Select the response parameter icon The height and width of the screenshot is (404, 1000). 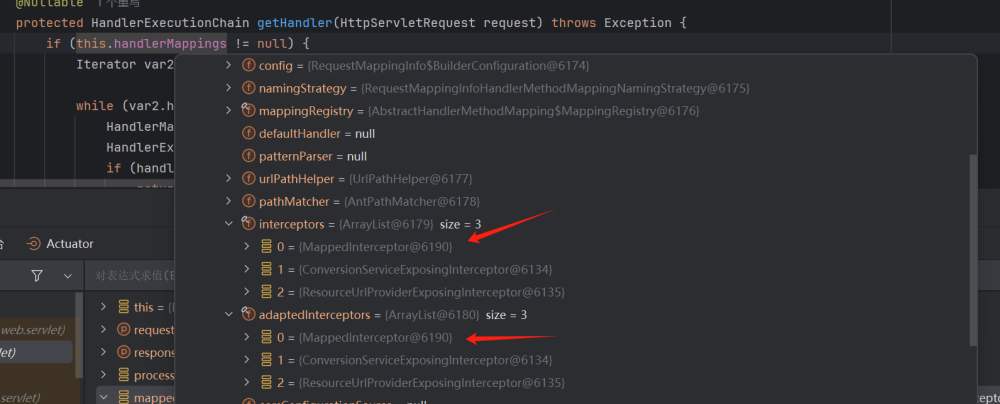[123, 352]
